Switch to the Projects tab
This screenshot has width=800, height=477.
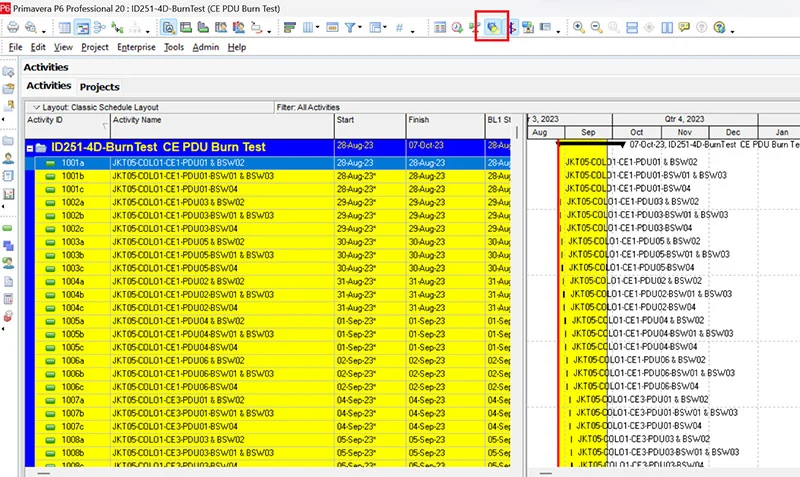coord(99,87)
